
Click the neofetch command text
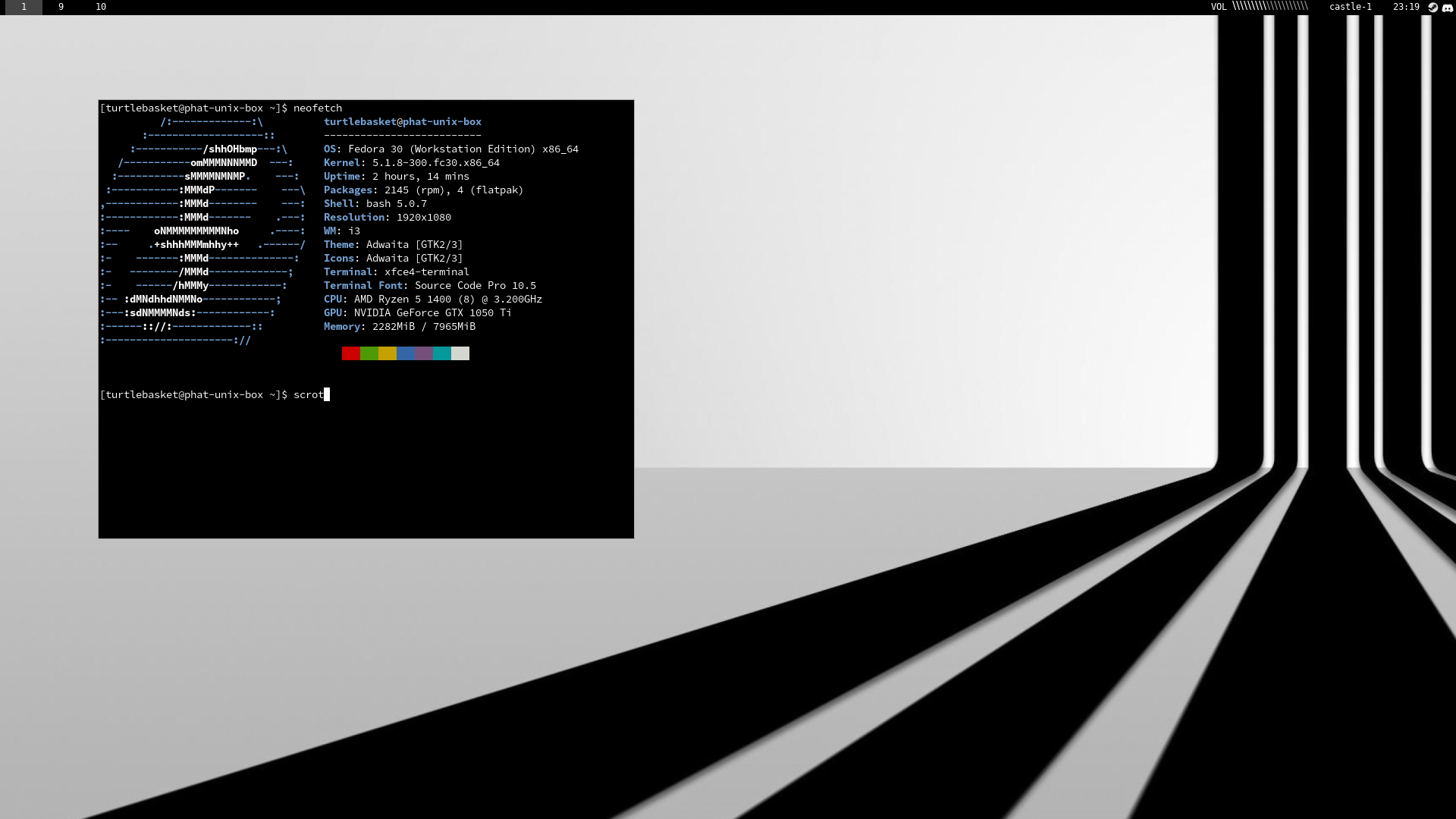coord(317,108)
